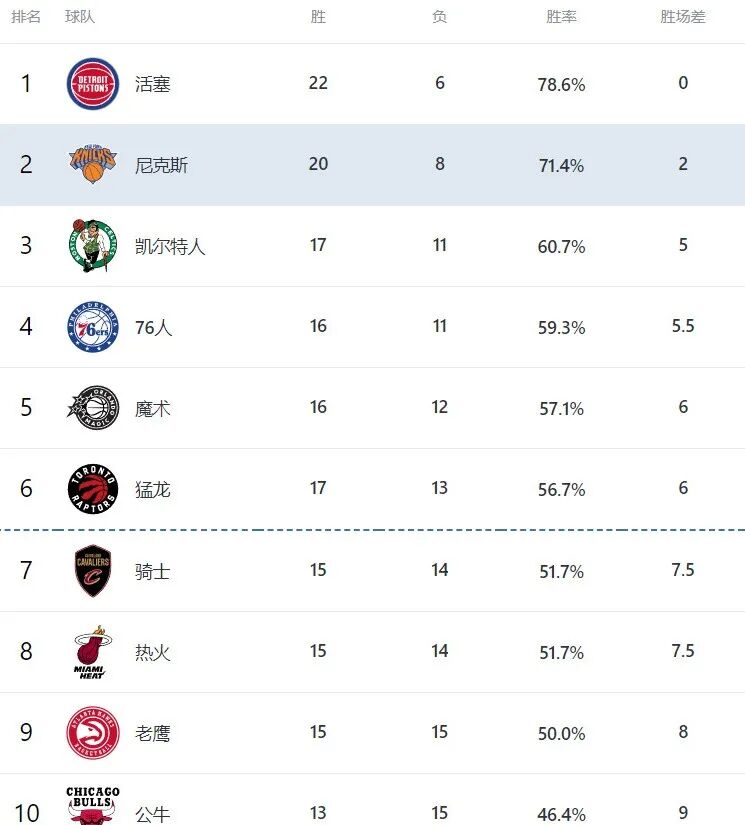This screenshot has width=745, height=825.
Task: Open the 尼克斯 team name link
Action: tap(161, 165)
